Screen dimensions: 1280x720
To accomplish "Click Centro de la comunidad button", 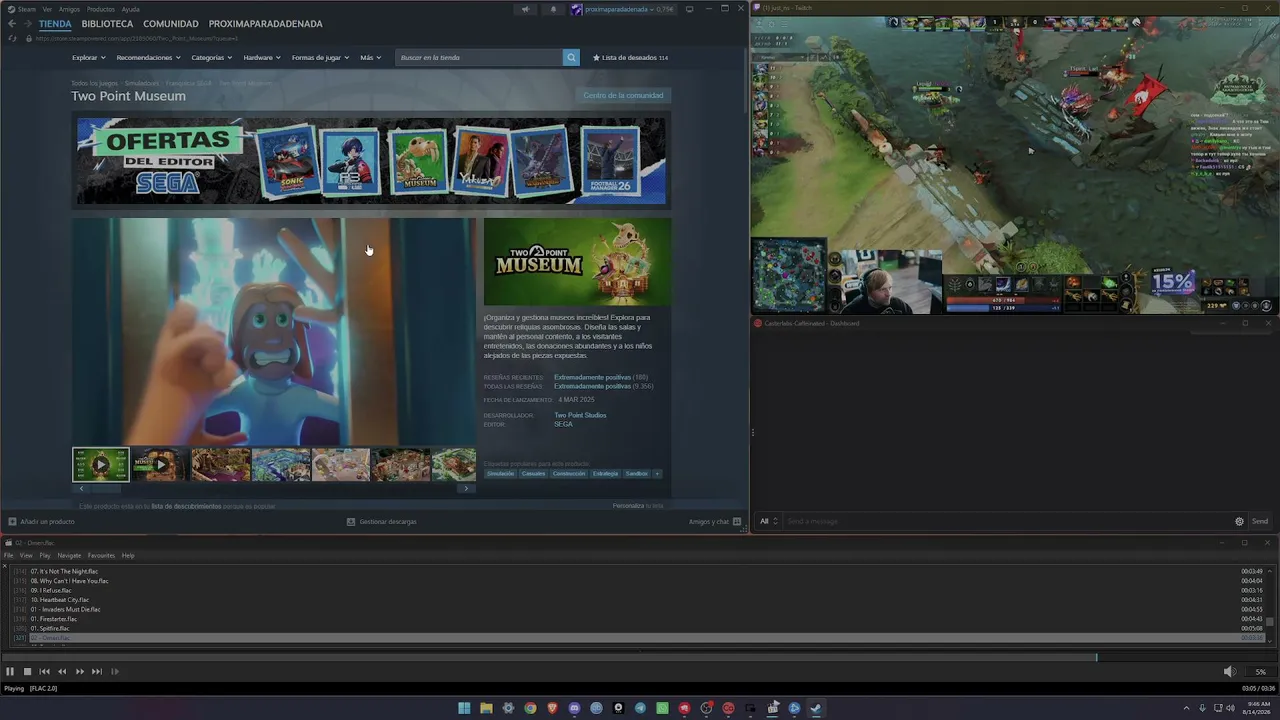I will point(623,96).
